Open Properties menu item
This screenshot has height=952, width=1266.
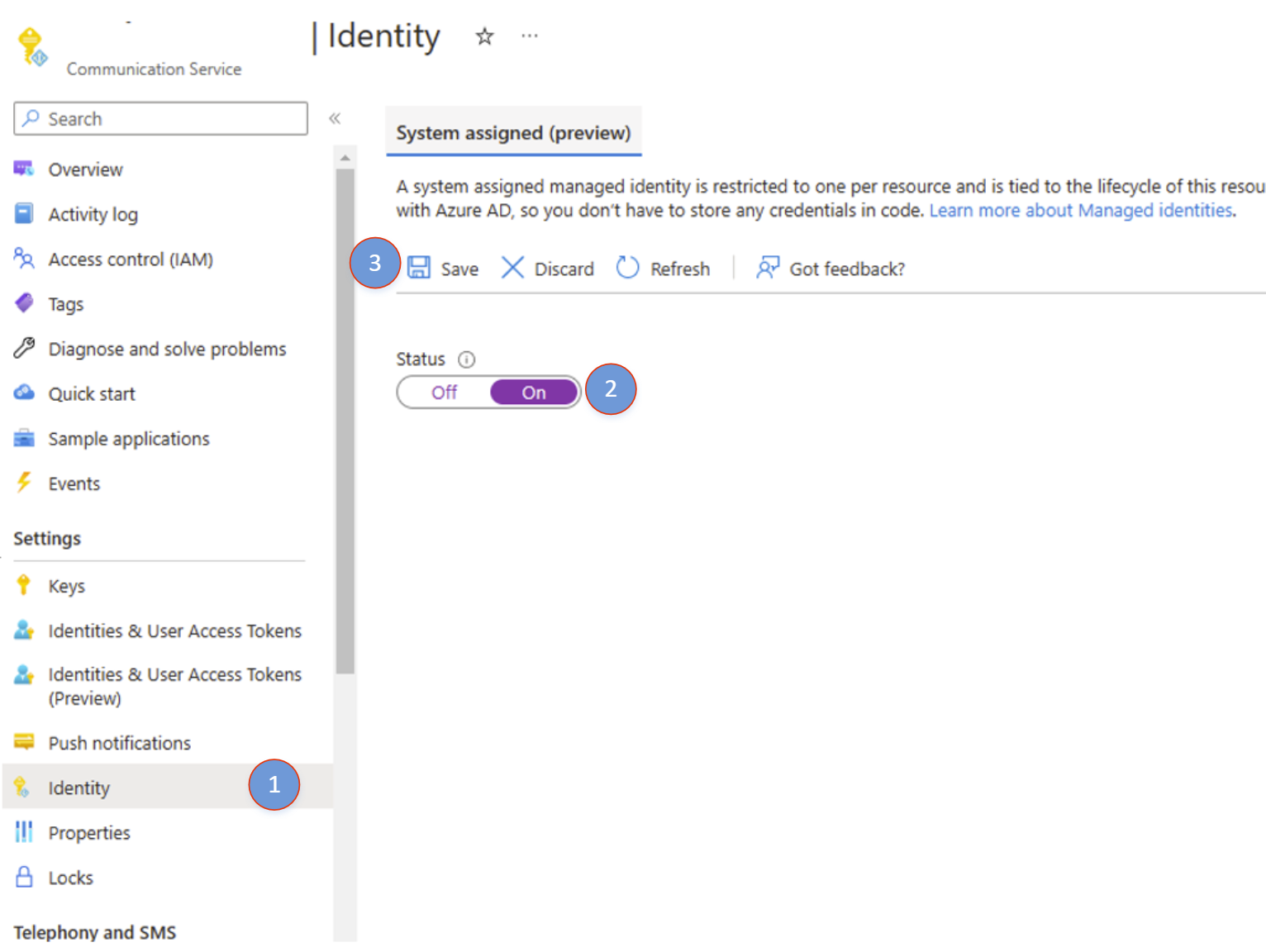pos(89,833)
